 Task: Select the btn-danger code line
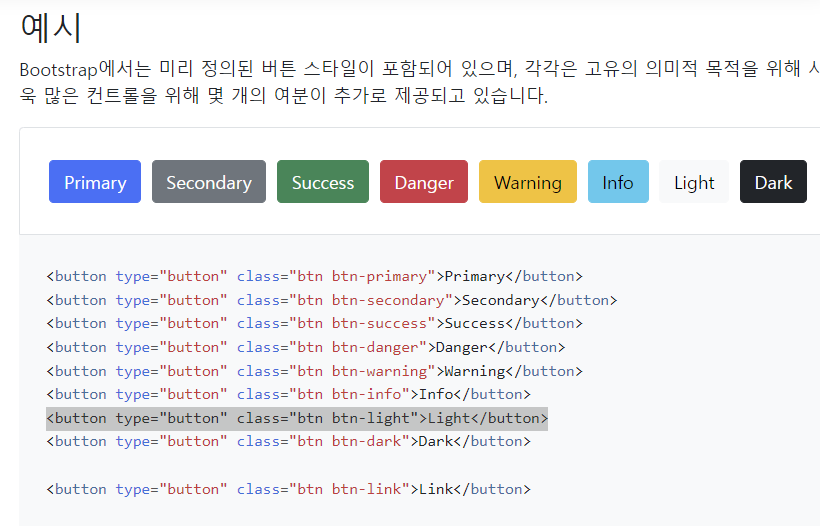pyautogui.click(x=305, y=347)
